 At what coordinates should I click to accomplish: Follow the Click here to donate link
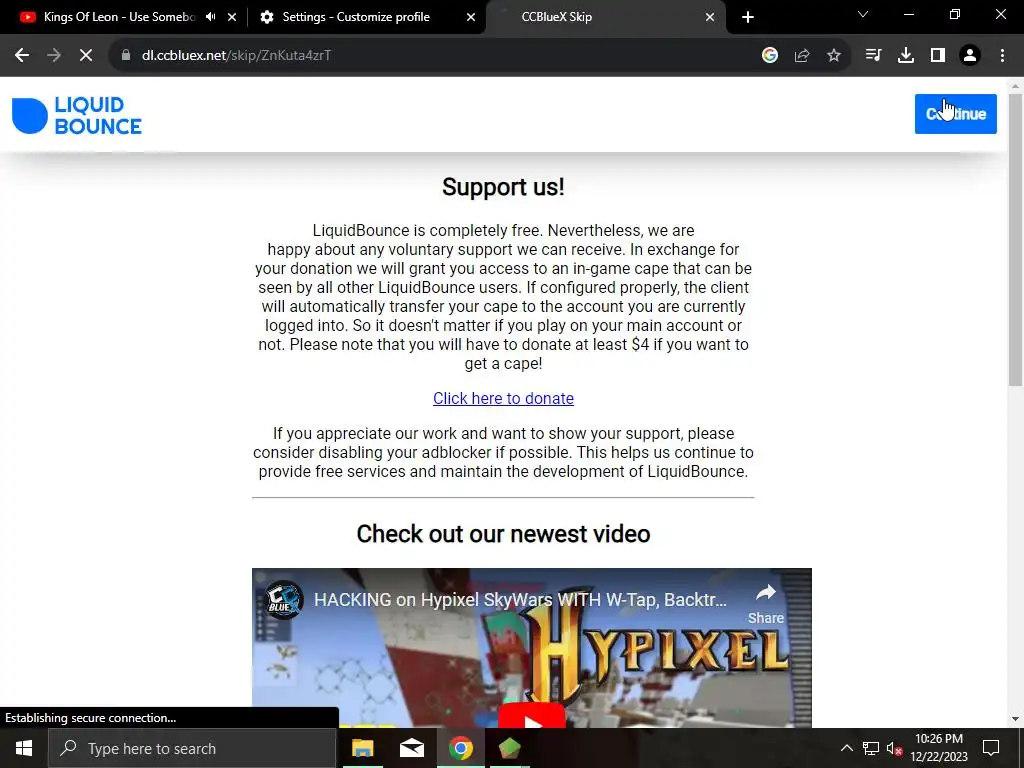click(503, 398)
